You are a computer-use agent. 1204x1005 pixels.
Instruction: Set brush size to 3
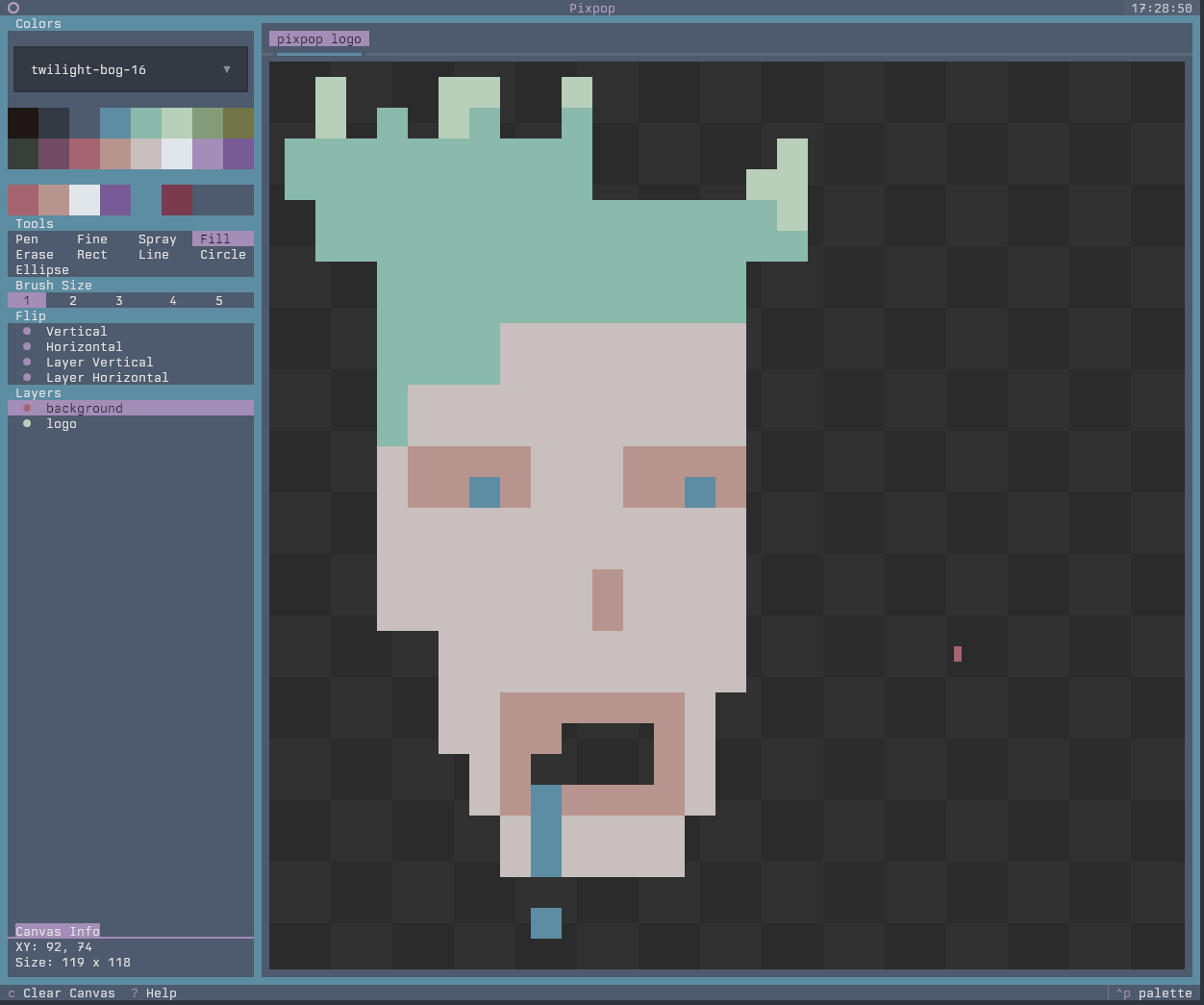(119, 300)
